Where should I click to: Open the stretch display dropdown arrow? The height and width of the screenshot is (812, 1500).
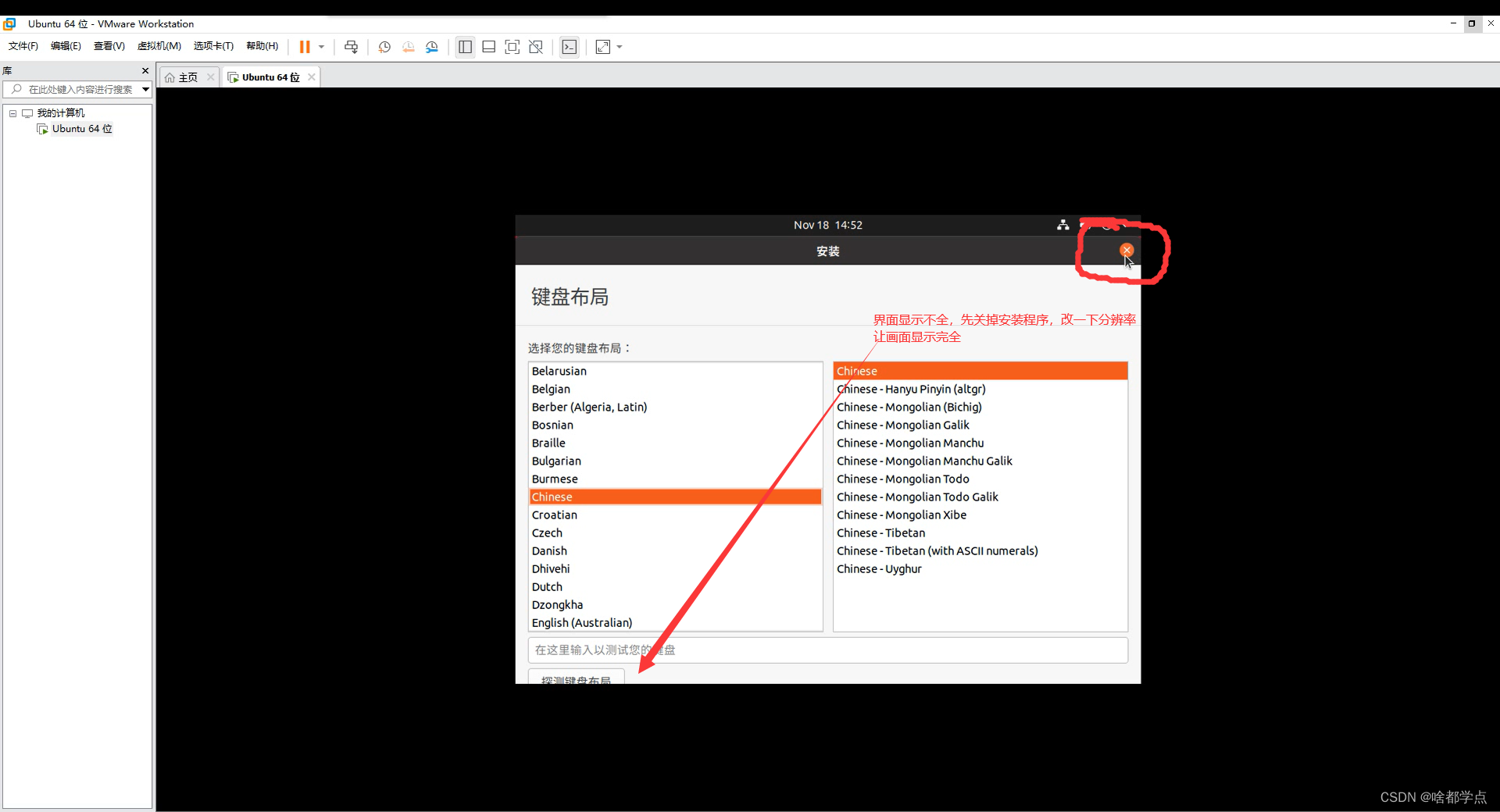click(x=620, y=47)
